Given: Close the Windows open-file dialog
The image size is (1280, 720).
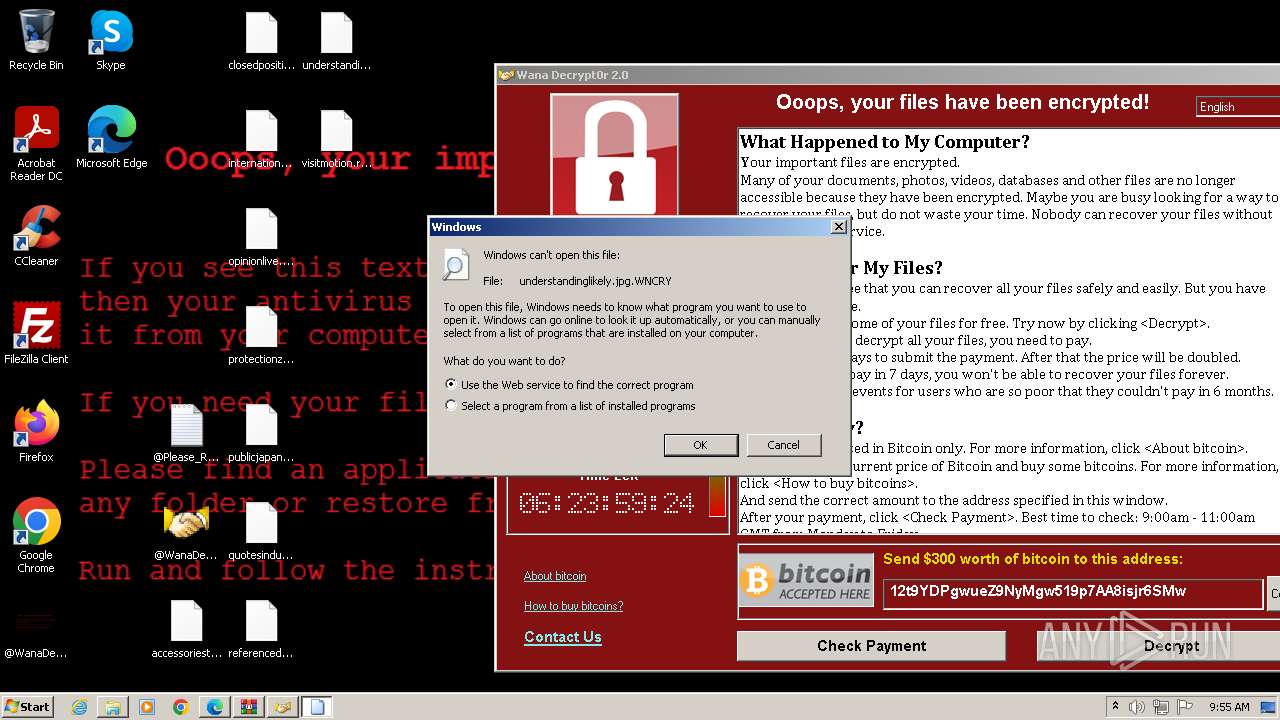Looking at the screenshot, I should [838, 227].
